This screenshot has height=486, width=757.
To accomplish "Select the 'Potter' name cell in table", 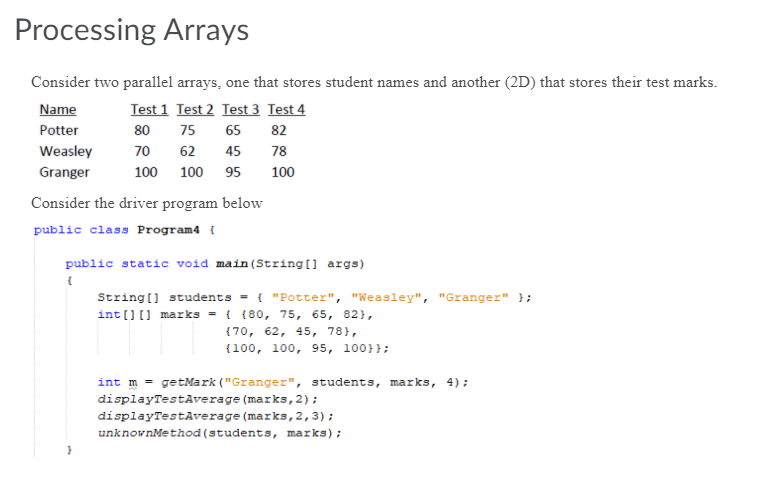I will click(59, 130).
